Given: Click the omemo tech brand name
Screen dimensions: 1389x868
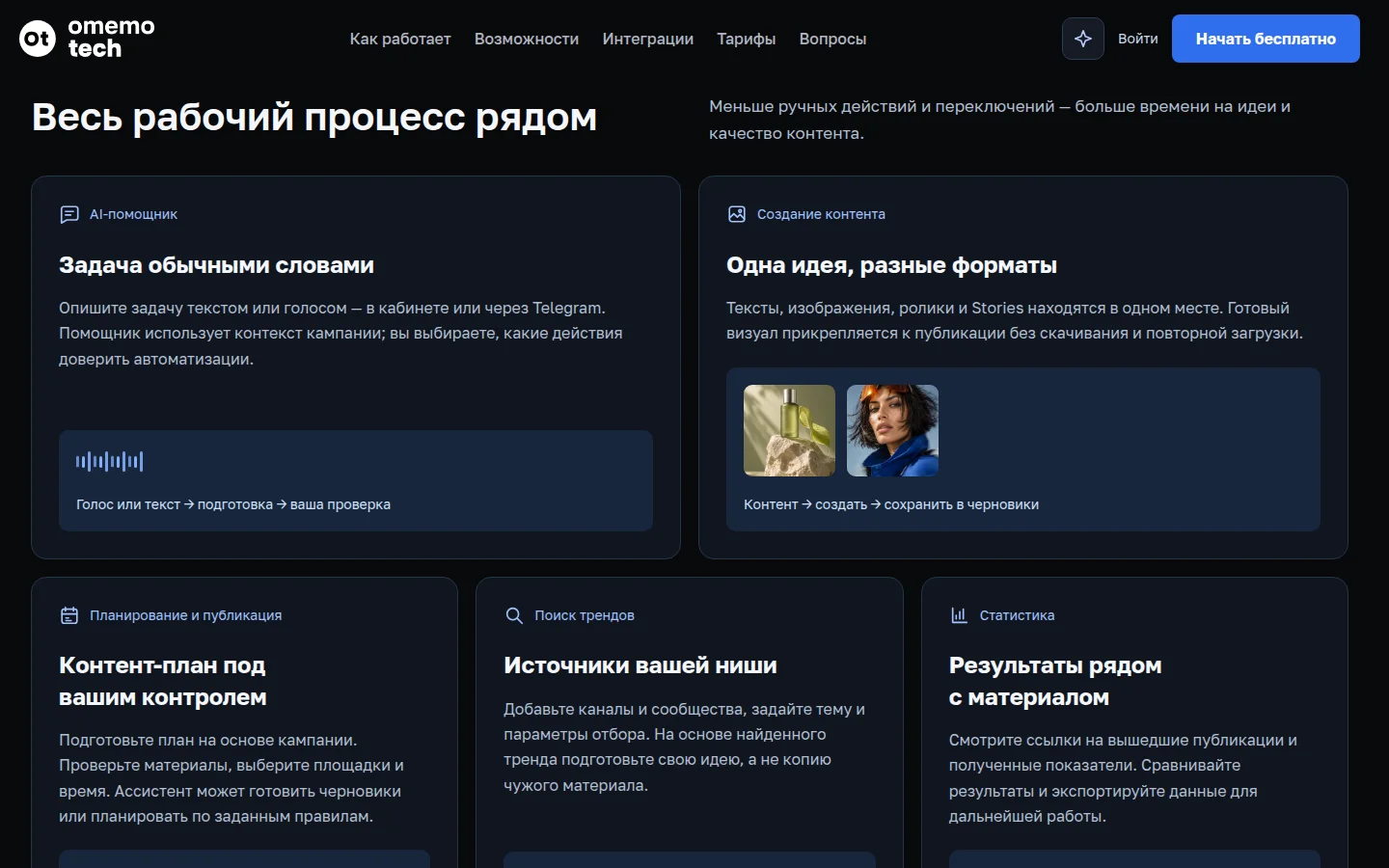Looking at the screenshot, I should click(111, 38).
